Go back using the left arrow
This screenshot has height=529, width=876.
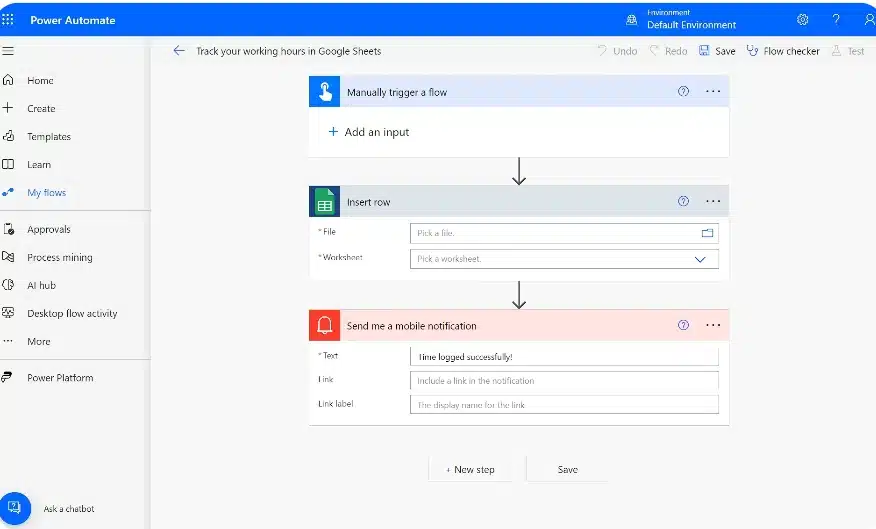[x=179, y=51]
